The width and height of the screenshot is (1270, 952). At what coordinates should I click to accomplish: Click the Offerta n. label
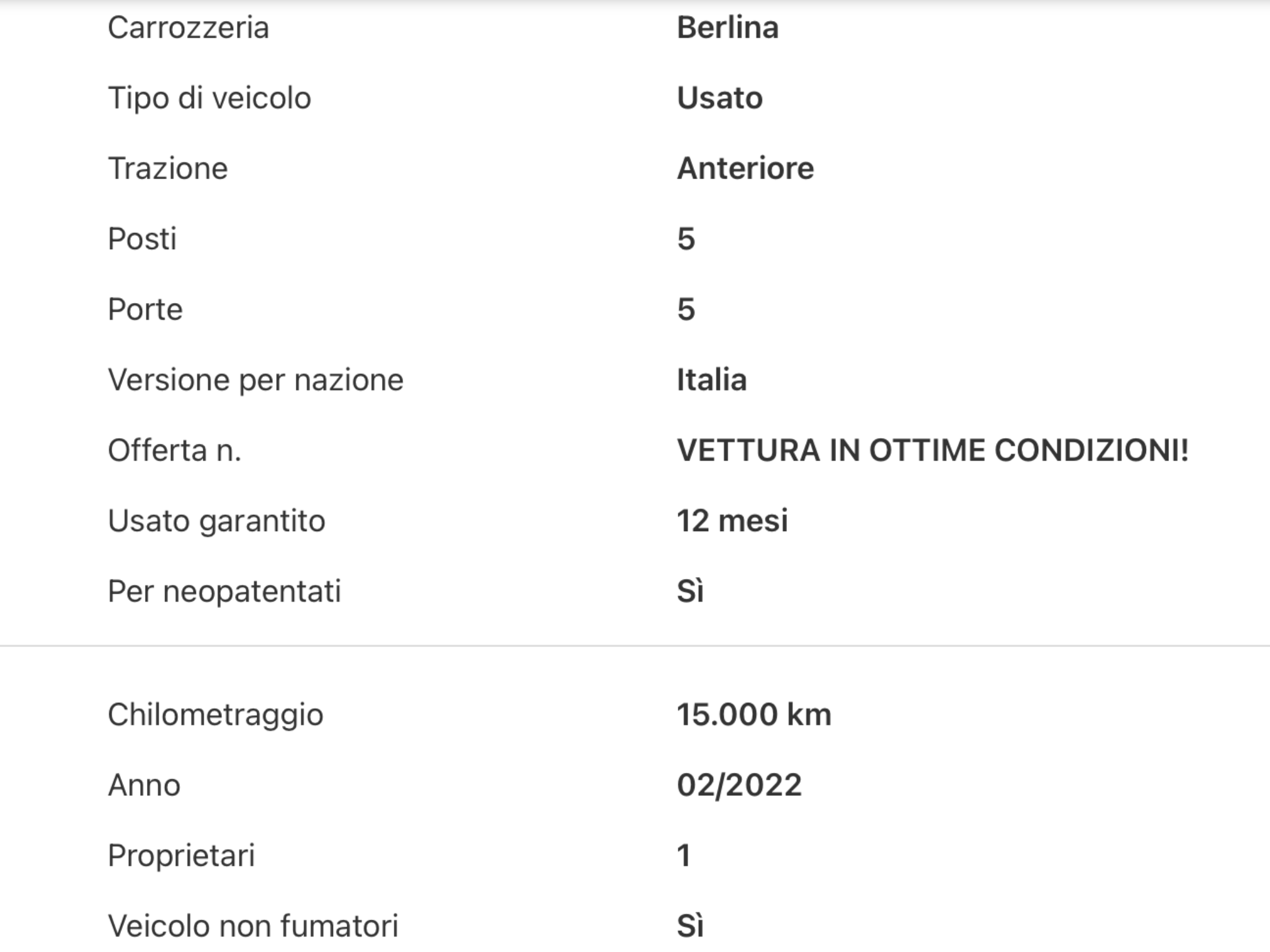tap(174, 450)
